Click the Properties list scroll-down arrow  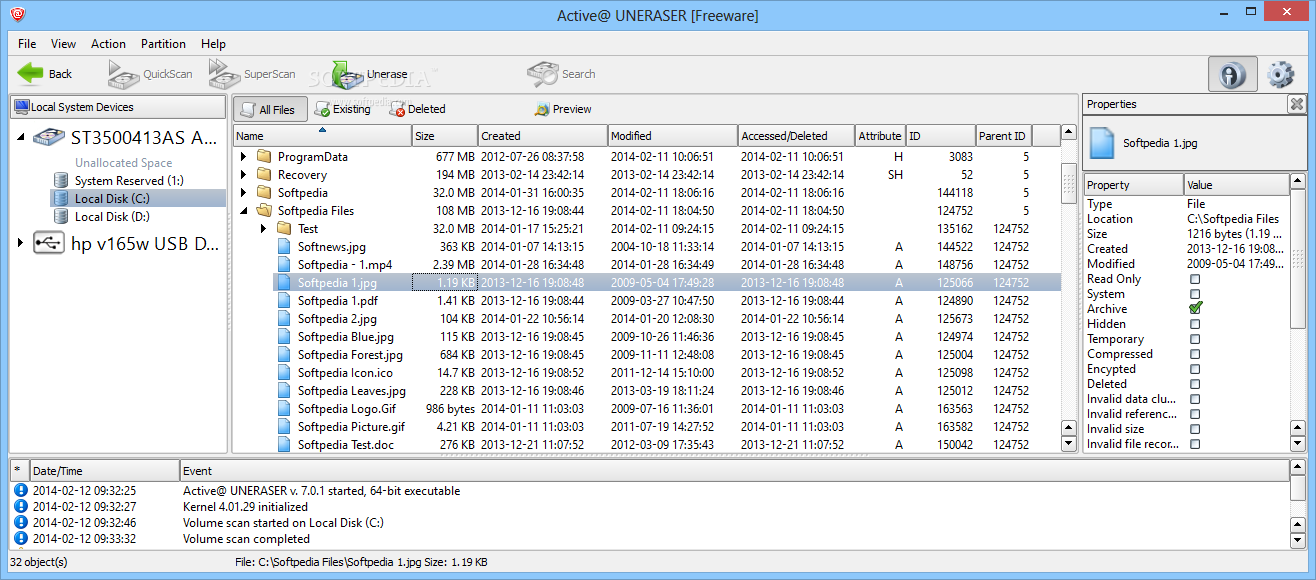1297,444
